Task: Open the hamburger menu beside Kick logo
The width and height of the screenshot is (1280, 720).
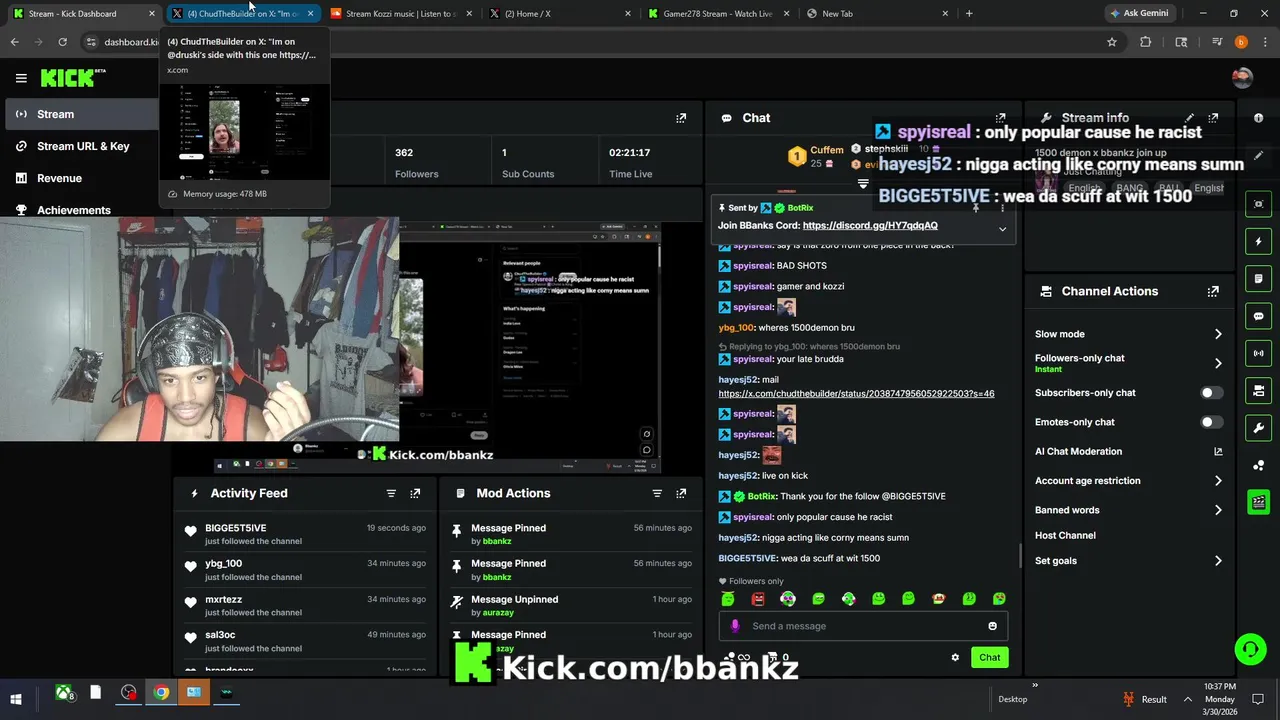Action: click(21, 78)
